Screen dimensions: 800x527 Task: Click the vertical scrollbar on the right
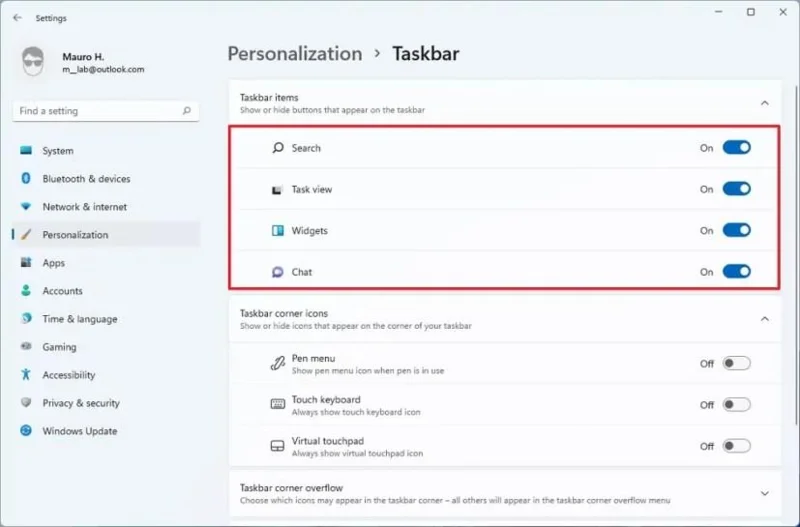pyautogui.click(x=796, y=255)
